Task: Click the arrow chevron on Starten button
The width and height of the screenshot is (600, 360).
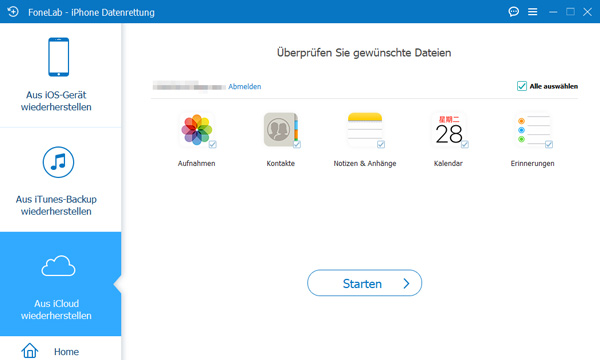Action: coord(406,283)
